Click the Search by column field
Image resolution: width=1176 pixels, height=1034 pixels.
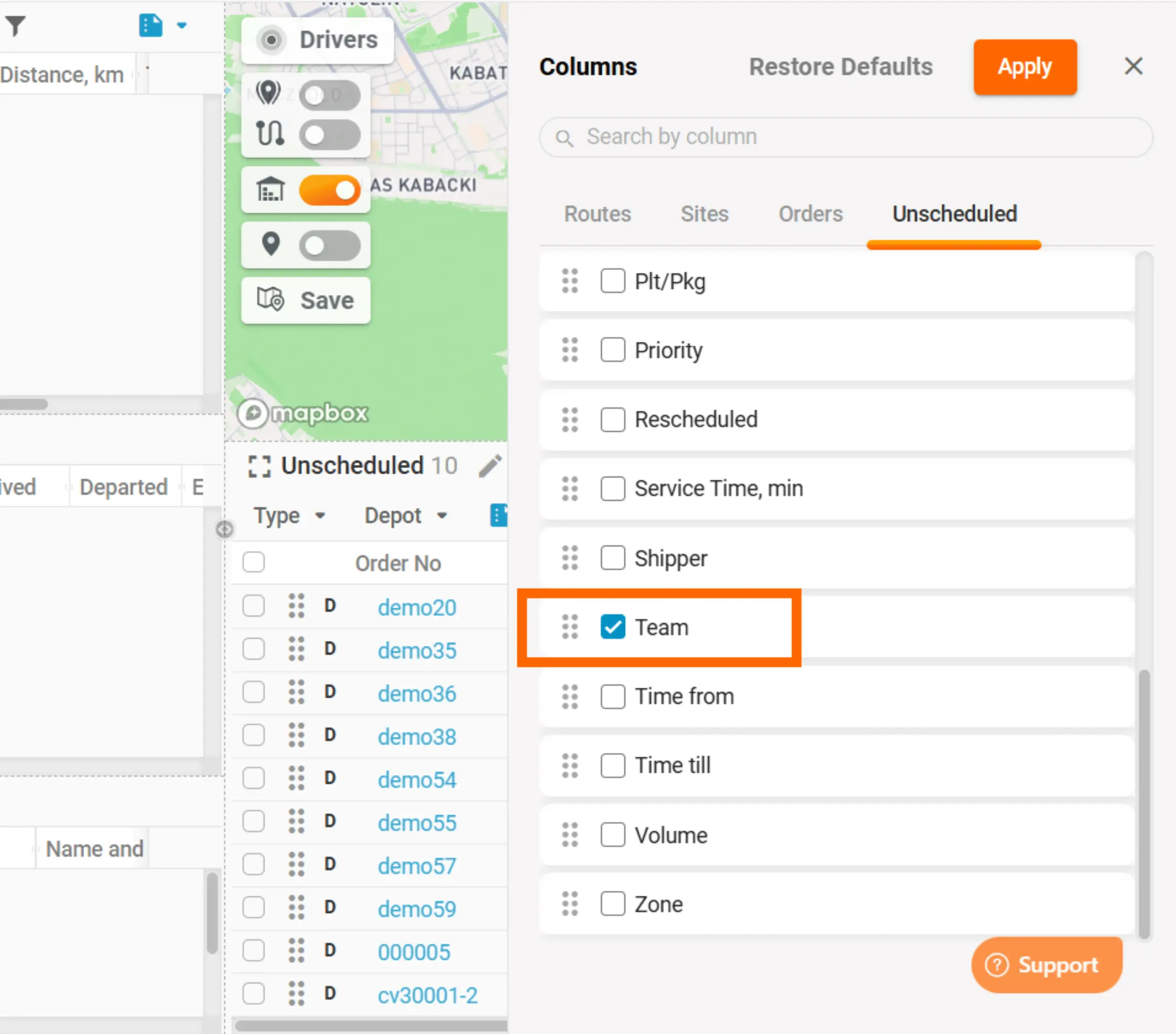845,137
